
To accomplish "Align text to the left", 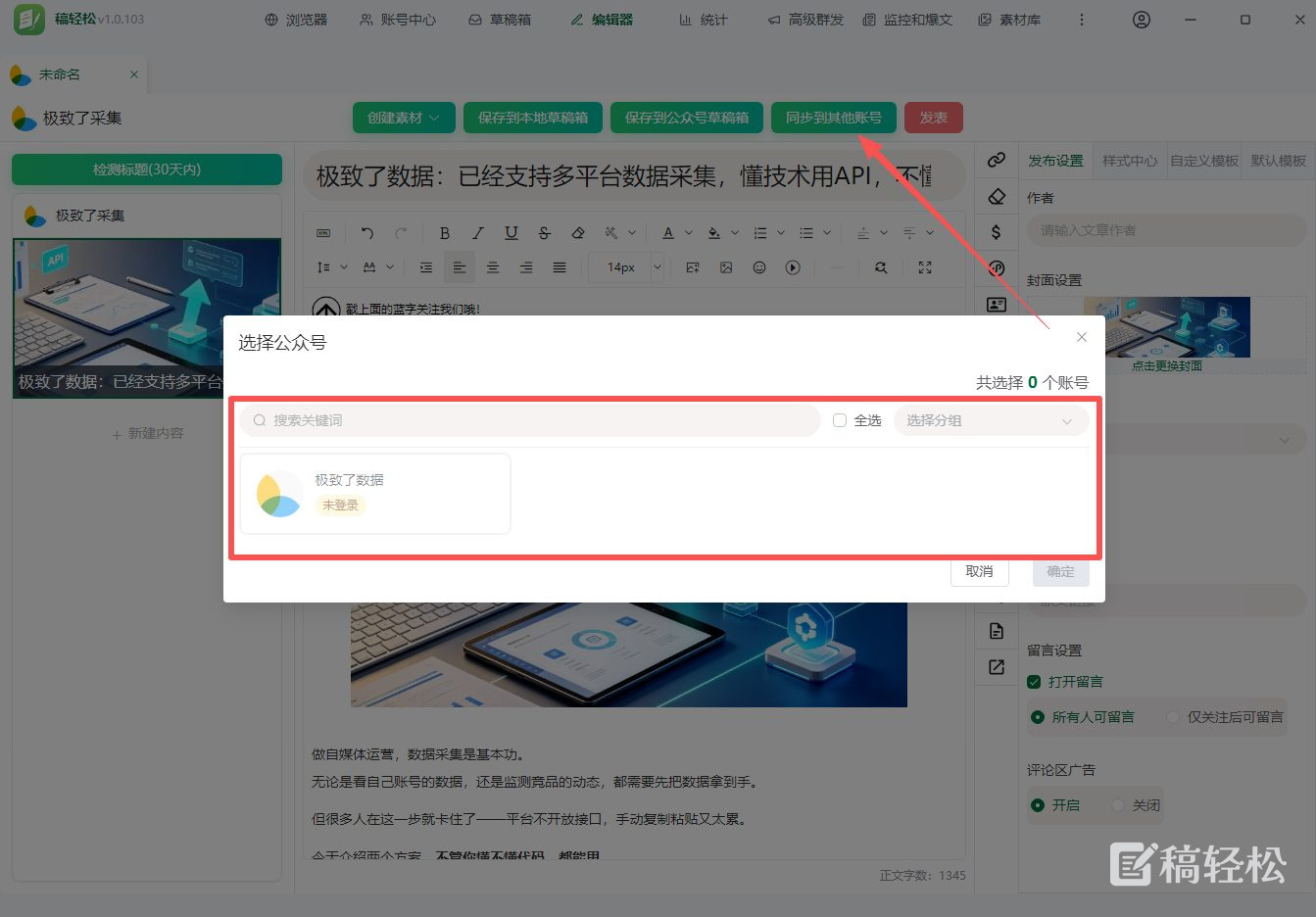I will (x=459, y=267).
